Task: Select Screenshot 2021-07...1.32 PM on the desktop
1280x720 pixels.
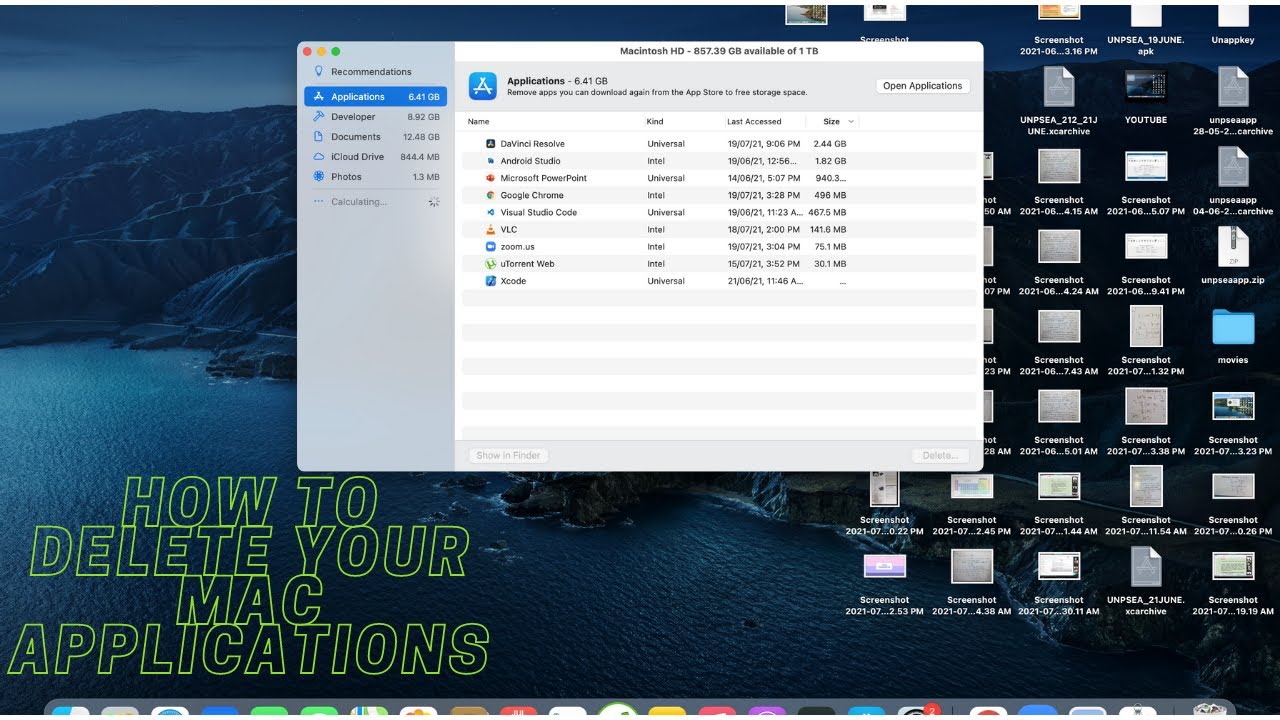Action: pos(1146,341)
